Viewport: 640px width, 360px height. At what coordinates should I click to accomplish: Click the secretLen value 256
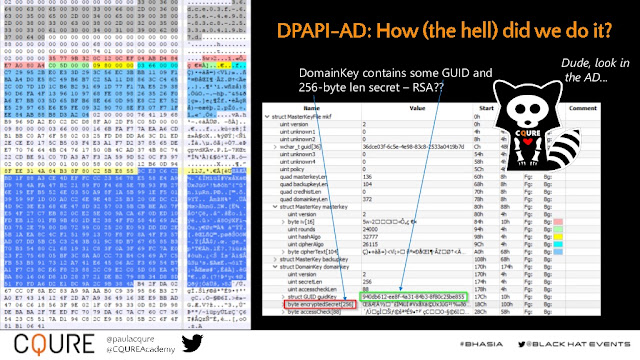pos(367,282)
